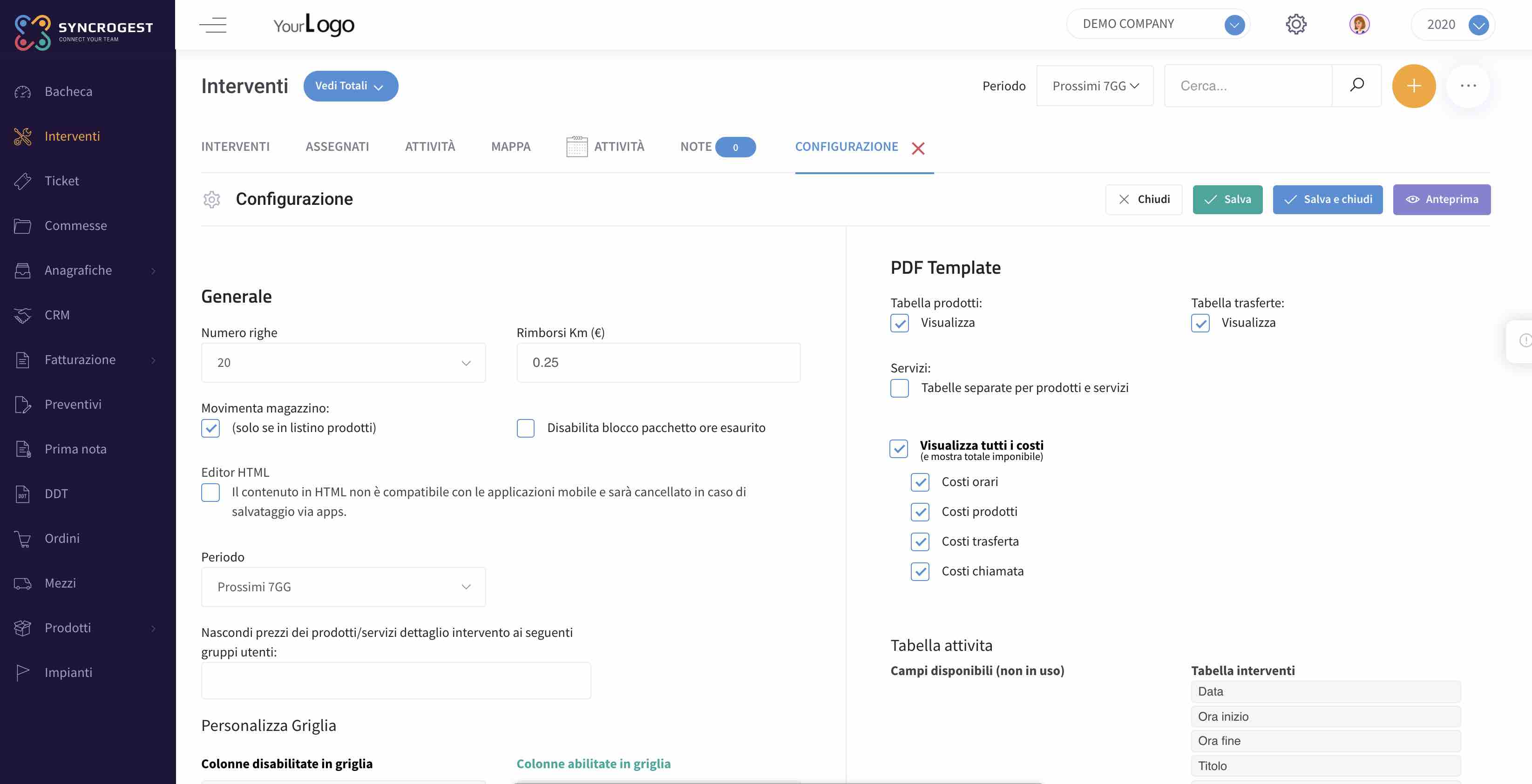Screen dimensions: 1532x784
Task: Click the Rimborsi Km input field
Action: coord(658,363)
